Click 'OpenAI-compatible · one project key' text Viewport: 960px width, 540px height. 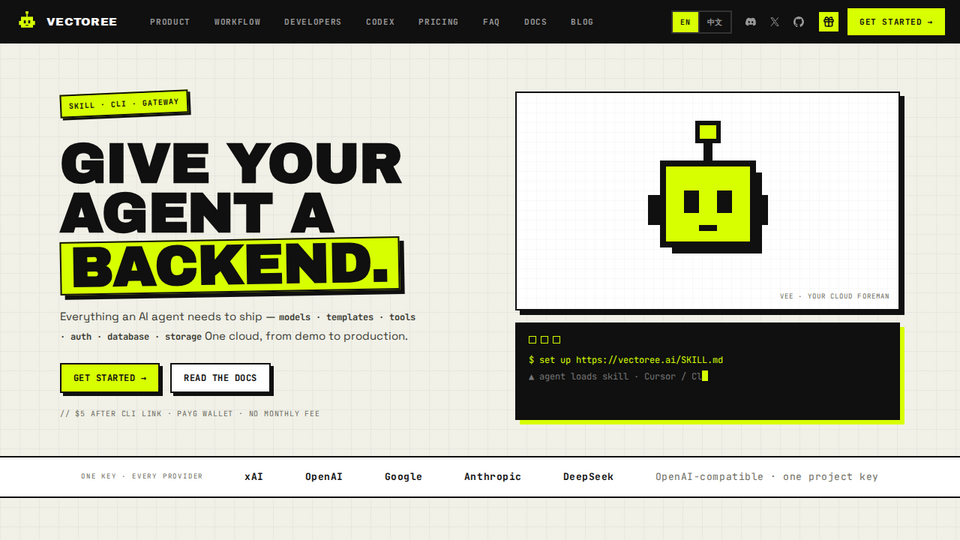[767, 476]
